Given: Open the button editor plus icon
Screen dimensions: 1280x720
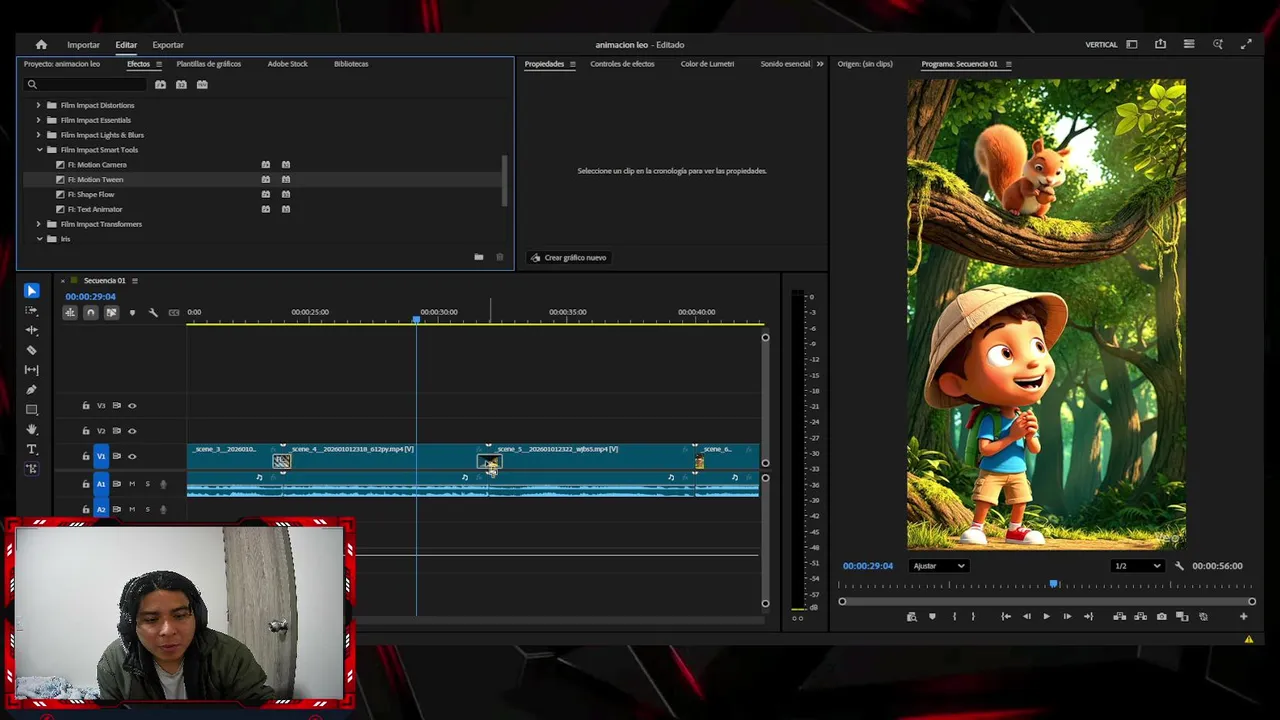Looking at the screenshot, I should coord(1244,617).
